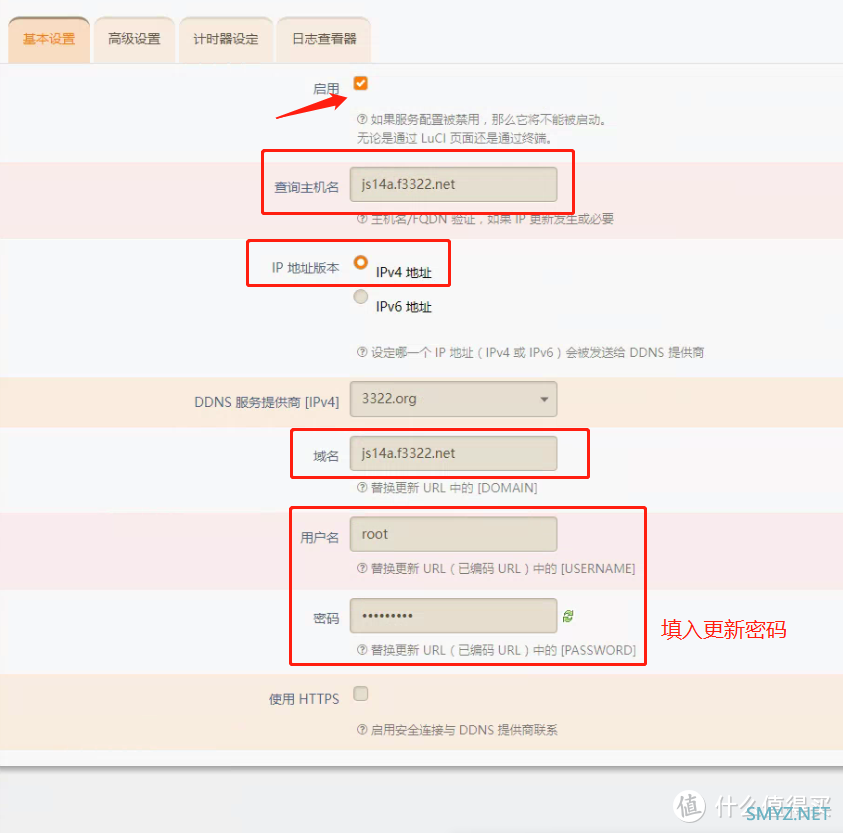Screen dimensions: 843x833
Task: Click the help icon before [USERNAME] hint
Action: [x=362, y=568]
